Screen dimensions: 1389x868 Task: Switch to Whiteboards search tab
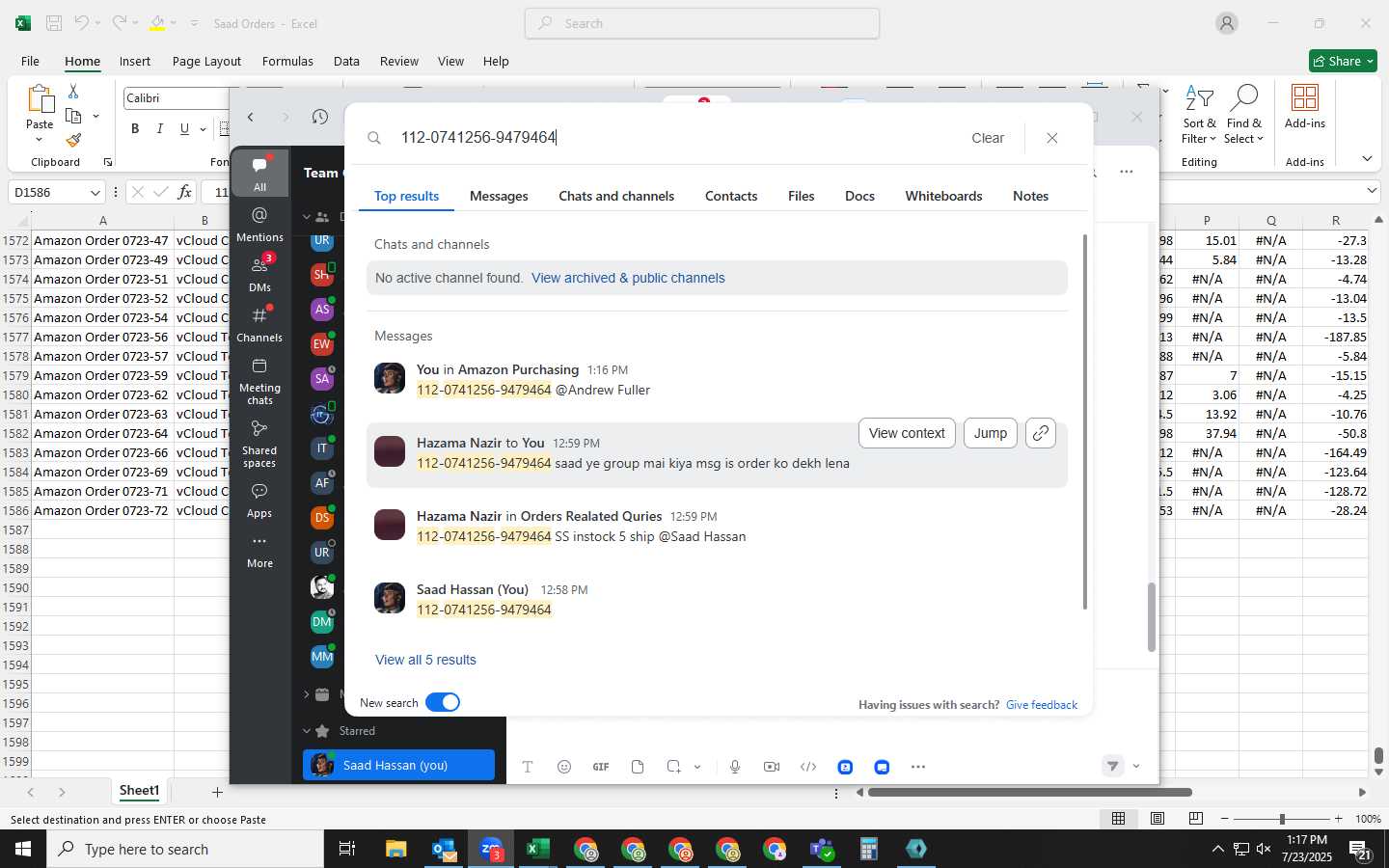tap(943, 196)
